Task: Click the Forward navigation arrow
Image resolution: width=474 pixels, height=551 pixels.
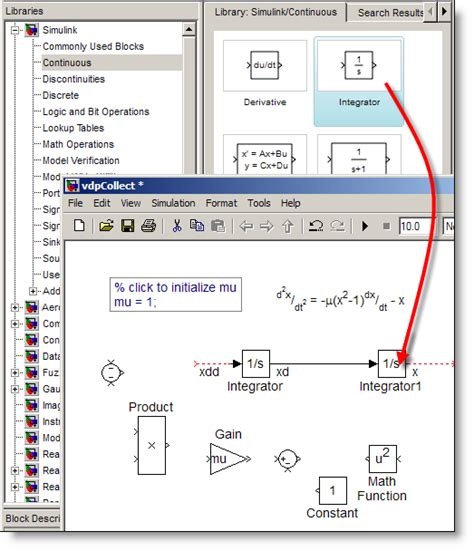Action: pos(267,226)
